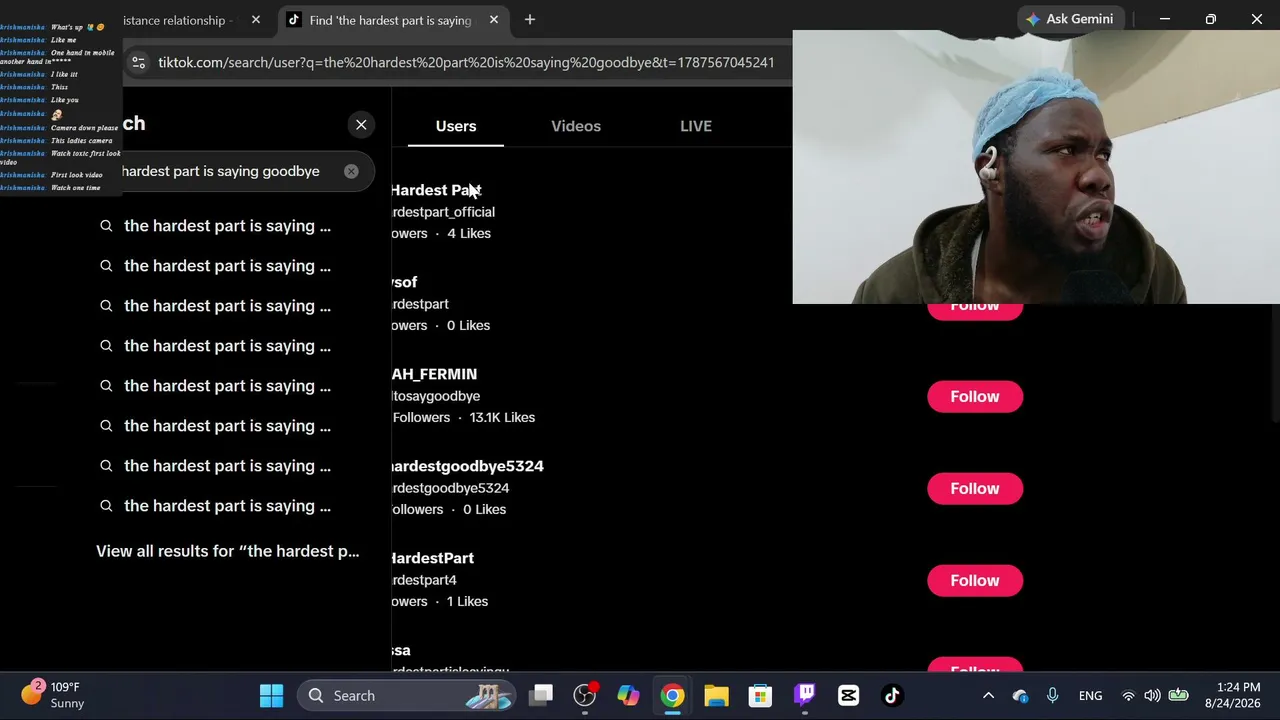1280x720 pixels.
Task: Click the microphone tray icon
Action: click(1052, 696)
